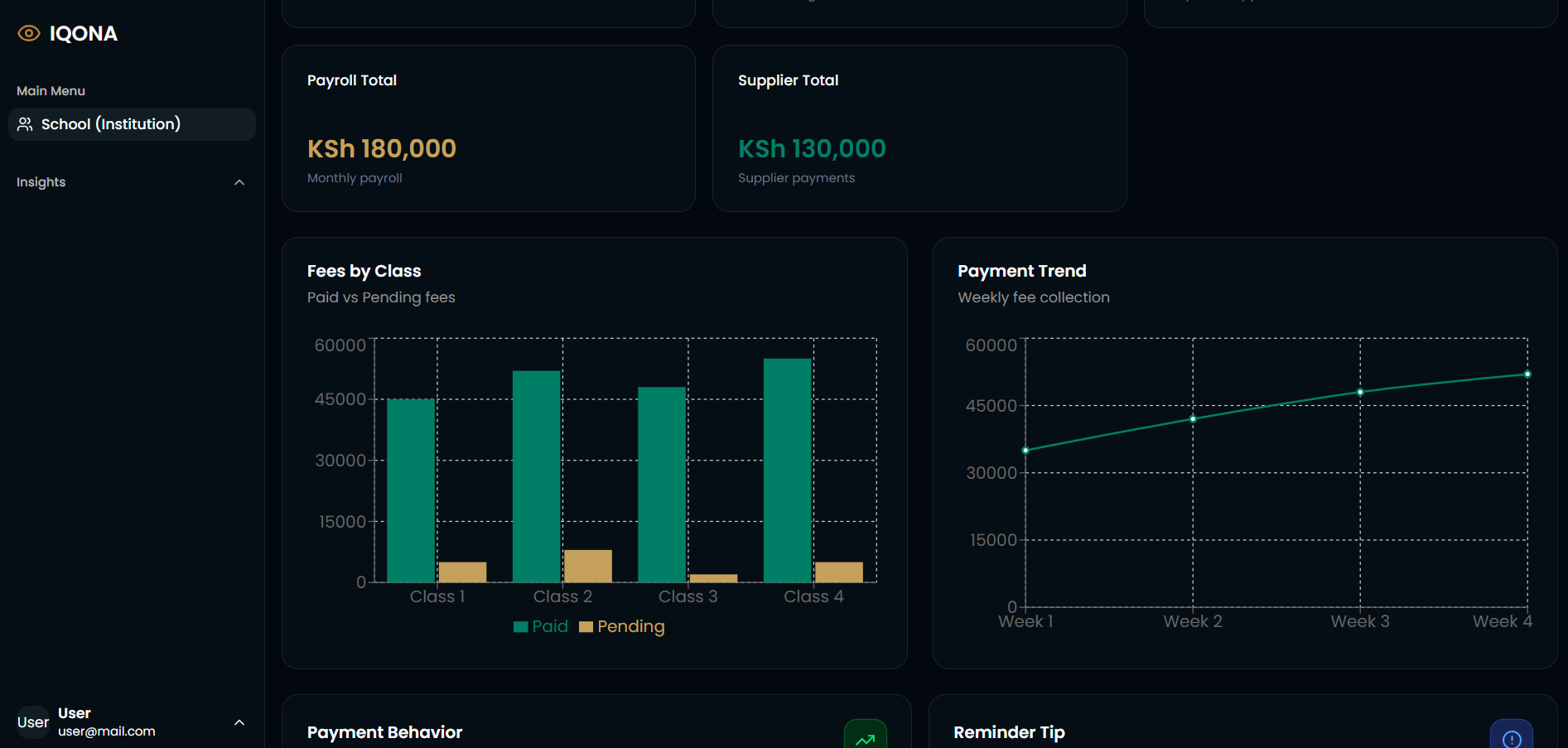This screenshot has width=1568, height=748.
Task: Click the blue alert icon in Reminder Tip
Action: 1511,738
